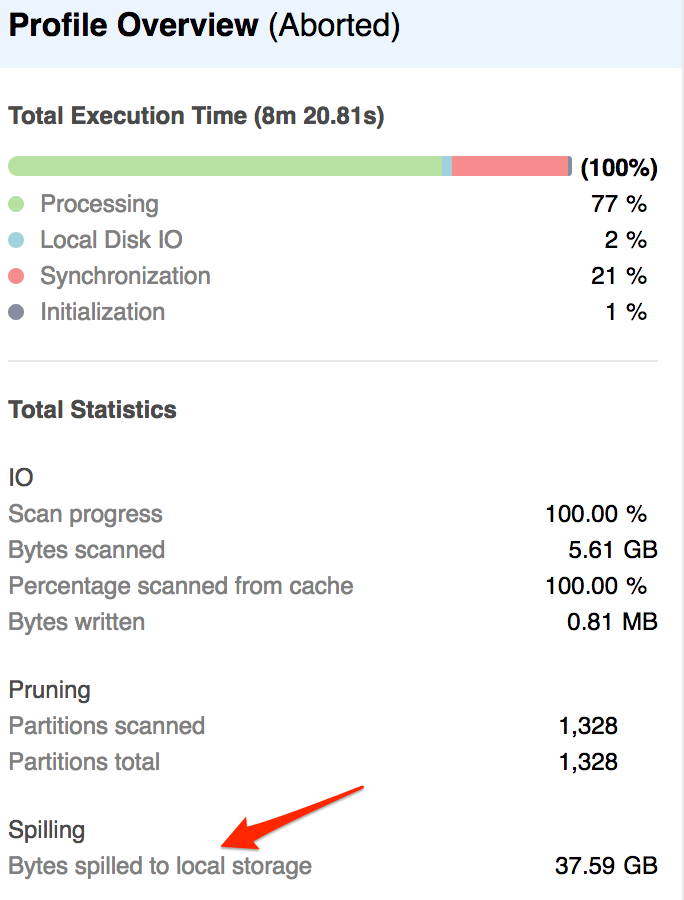Click the gray Initialization legend dot
The width and height of the screenshot is (684, 900).
click(x=16, y=312)
